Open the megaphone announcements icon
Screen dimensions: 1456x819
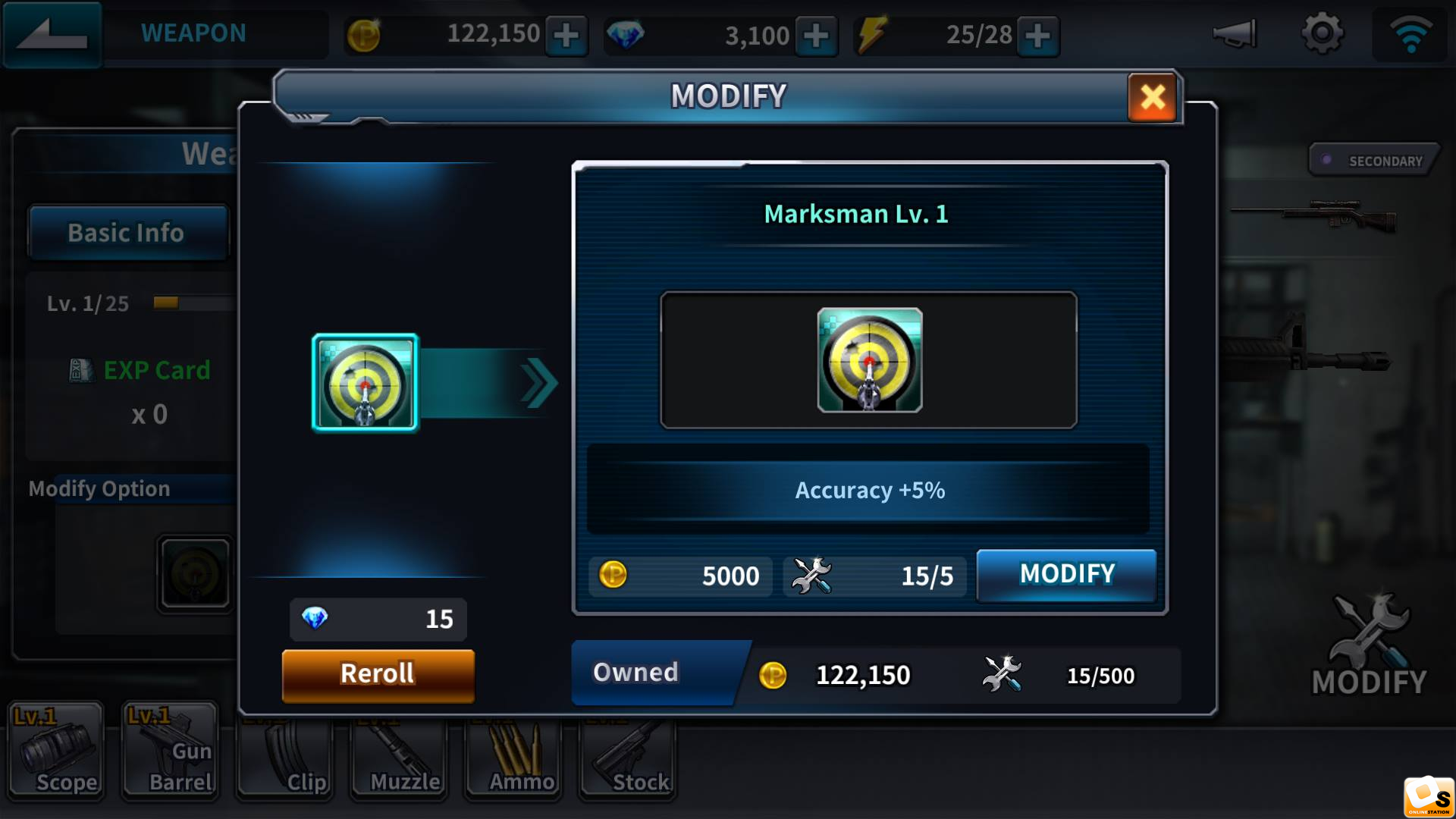[1235, 33]
